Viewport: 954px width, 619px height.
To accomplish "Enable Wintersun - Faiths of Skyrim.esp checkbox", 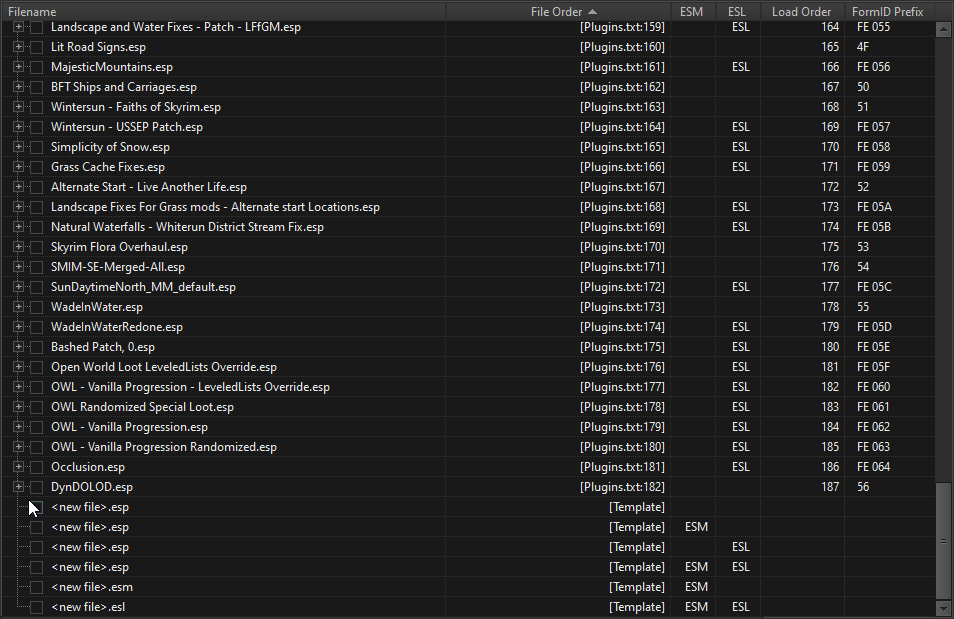I will click(37, 107).
